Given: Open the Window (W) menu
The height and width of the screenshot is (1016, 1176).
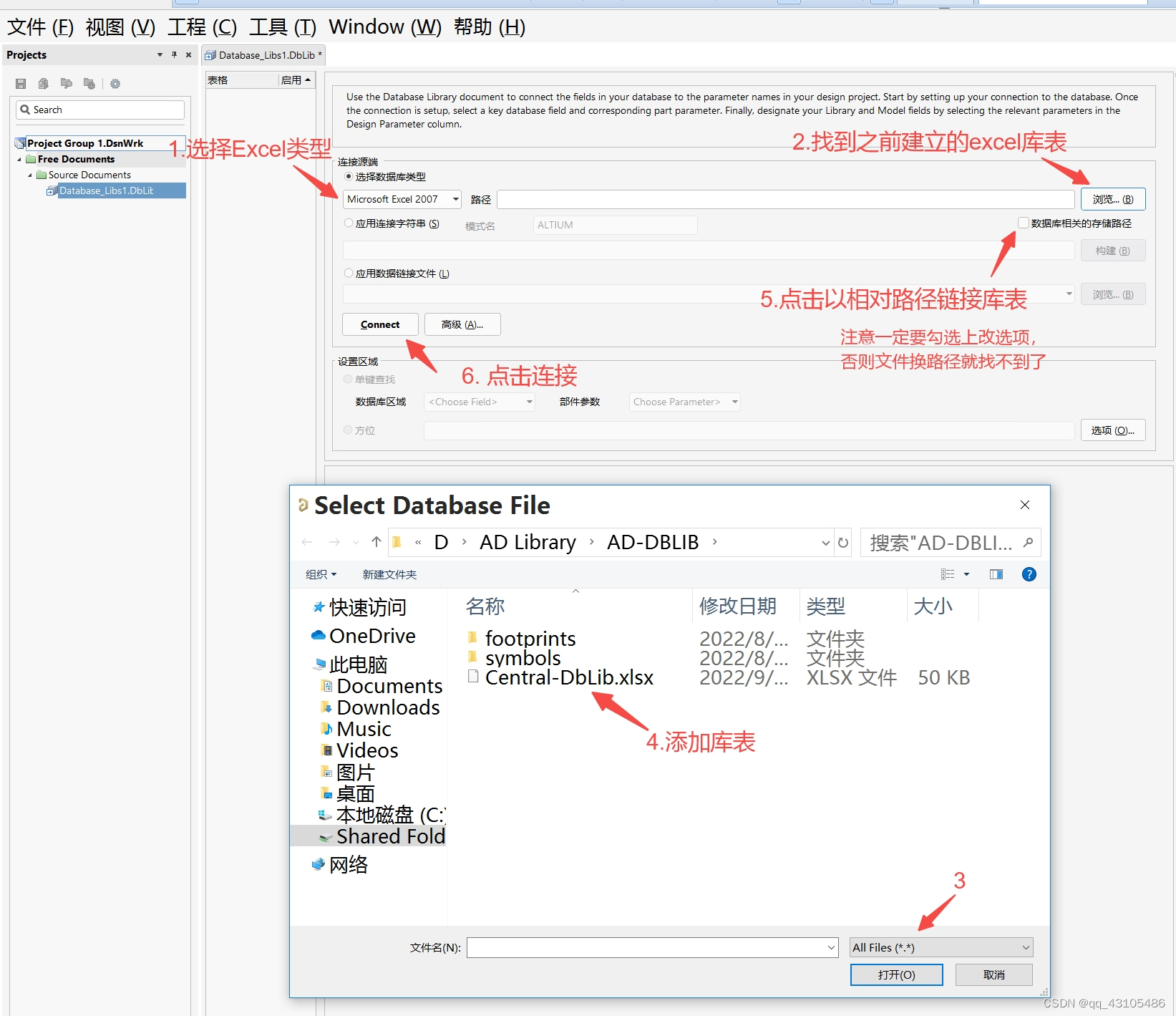Looking at the screenshot, I should coord(385,27).
